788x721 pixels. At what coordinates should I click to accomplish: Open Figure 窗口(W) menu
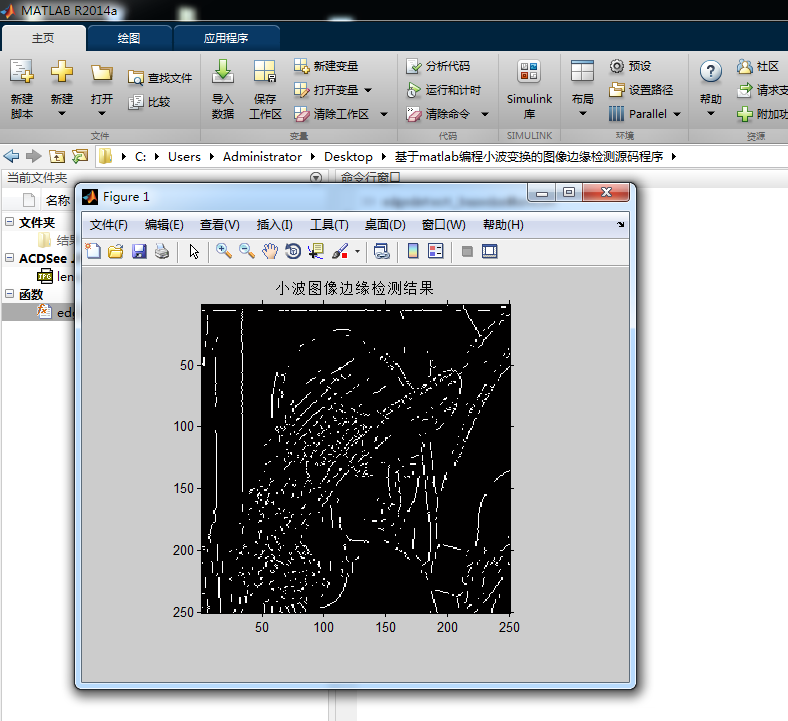coord(443,225)
